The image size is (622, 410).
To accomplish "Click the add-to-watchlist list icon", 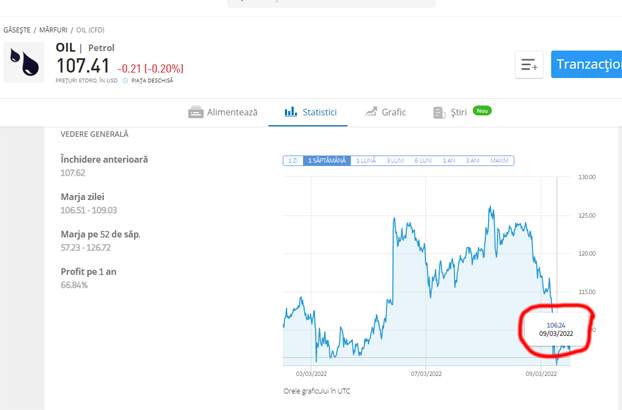I will pos(528,65).
